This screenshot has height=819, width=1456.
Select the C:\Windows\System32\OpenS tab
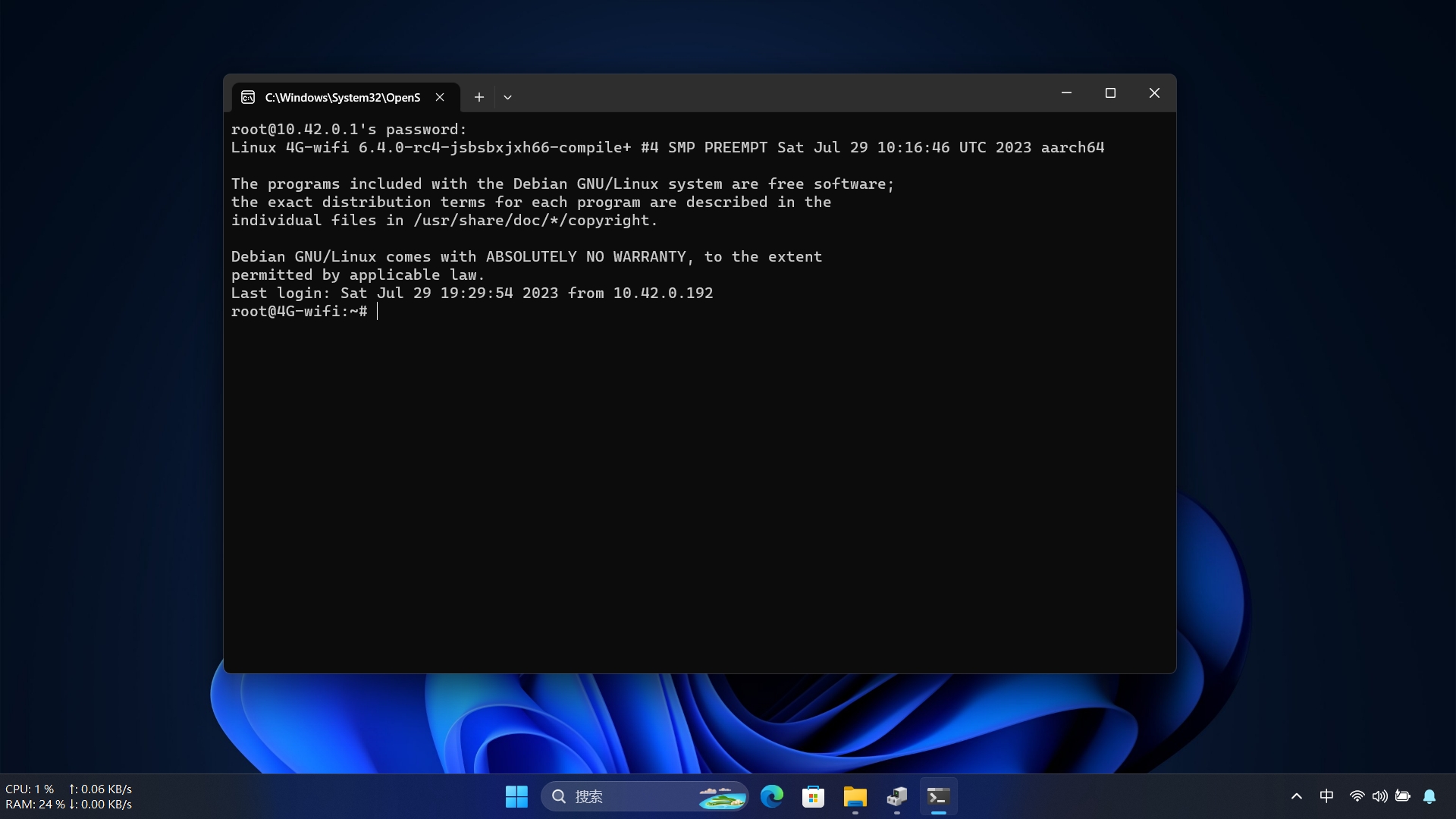(341, 97)
